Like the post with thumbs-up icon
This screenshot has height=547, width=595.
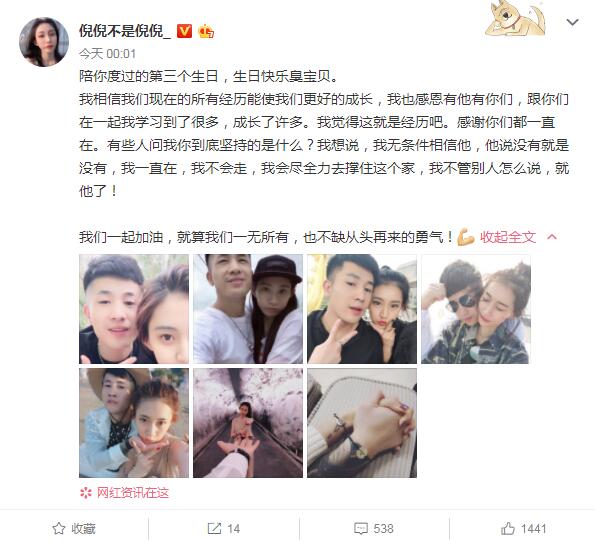coord(508,528)
